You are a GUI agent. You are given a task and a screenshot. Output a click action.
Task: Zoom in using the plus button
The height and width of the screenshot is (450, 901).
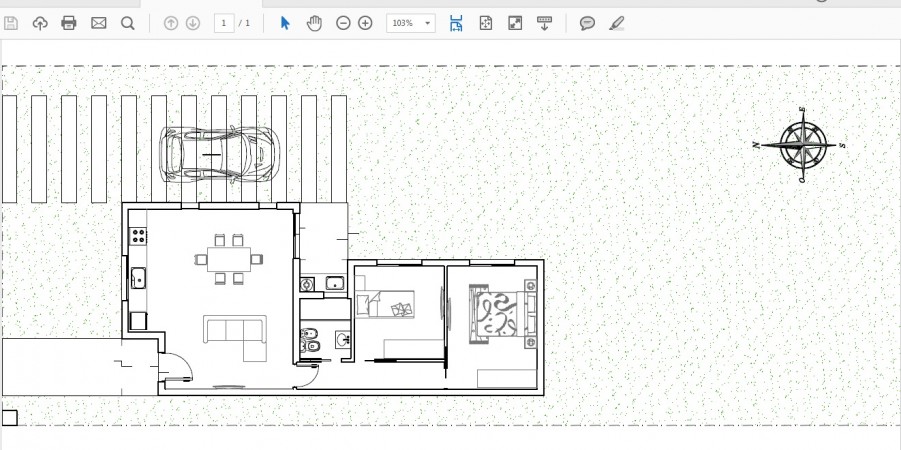tap(365, 23)
